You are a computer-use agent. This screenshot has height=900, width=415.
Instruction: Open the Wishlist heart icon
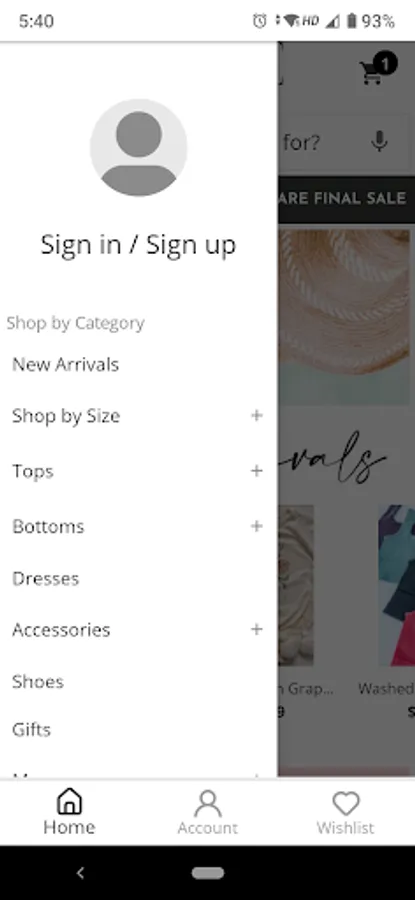346,803
